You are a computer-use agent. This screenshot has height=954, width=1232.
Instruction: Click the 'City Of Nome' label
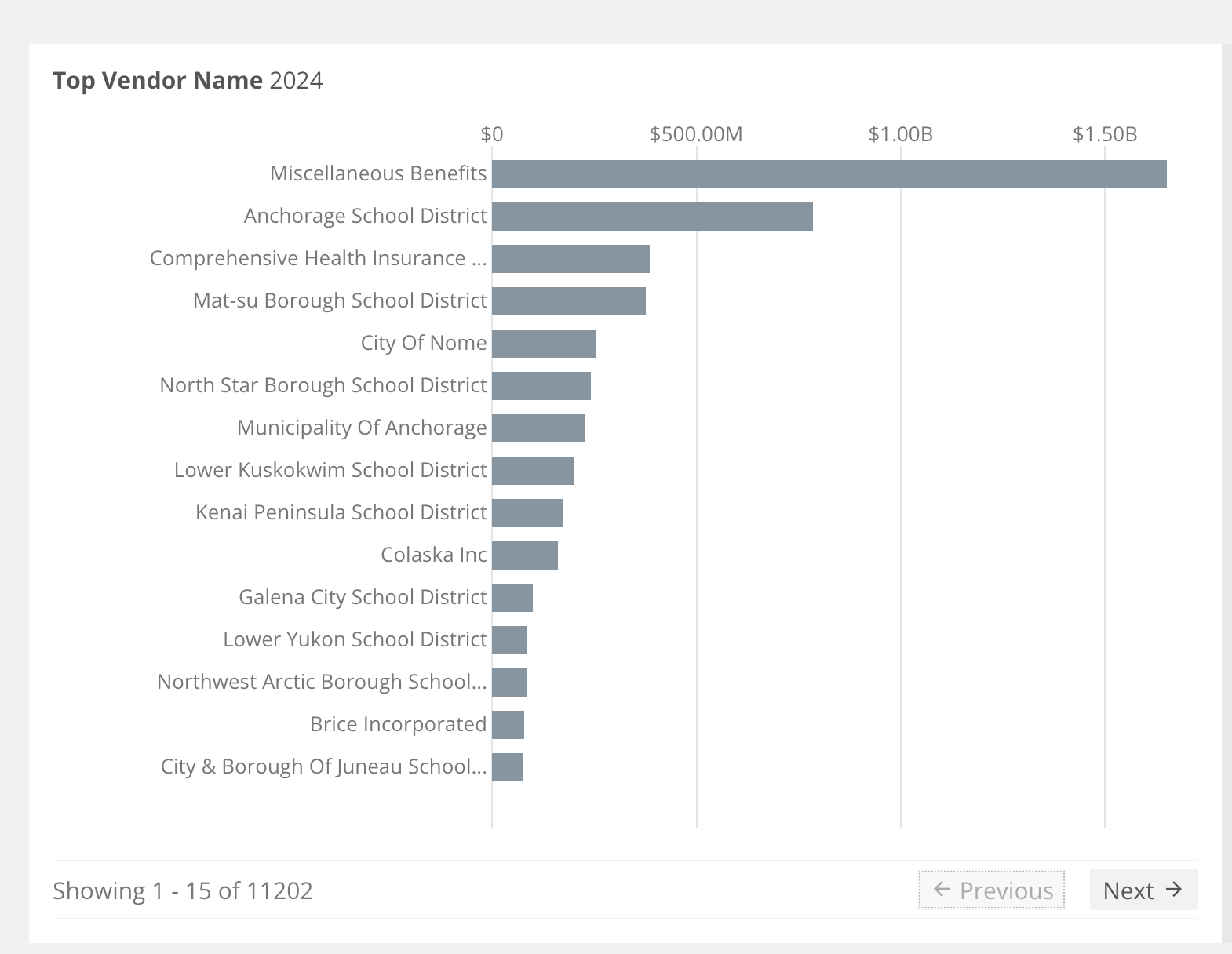pyautogui.click(x=424, y=343)
